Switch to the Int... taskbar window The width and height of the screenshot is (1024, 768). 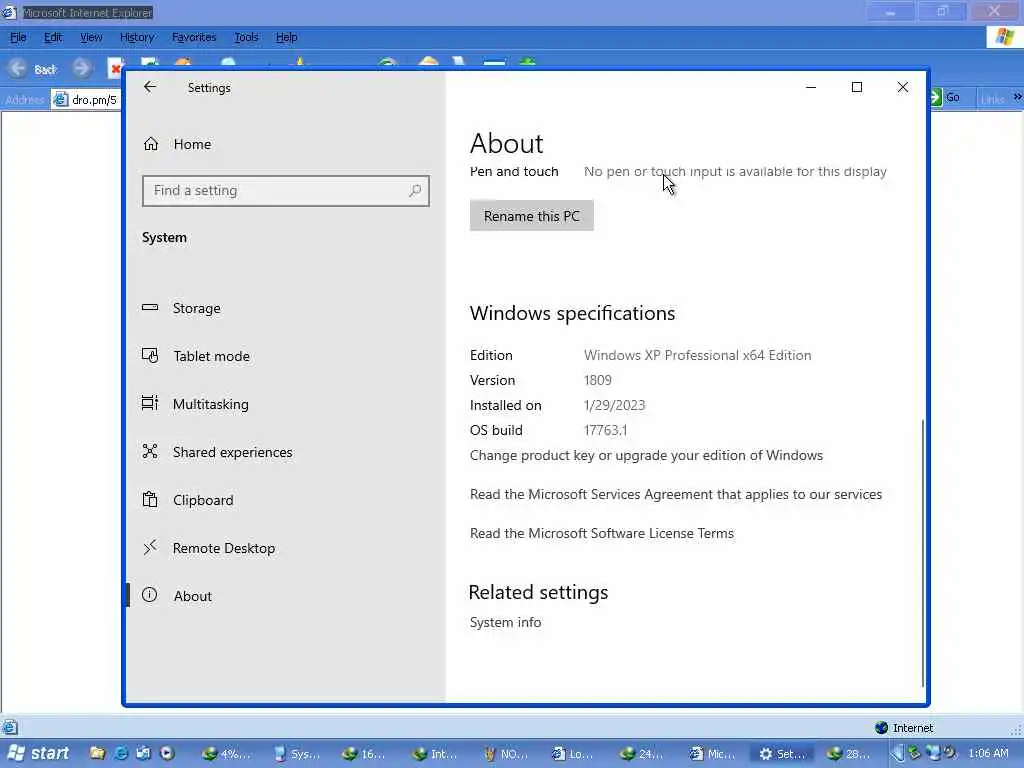pyautogui.click(x=436, y=754)
